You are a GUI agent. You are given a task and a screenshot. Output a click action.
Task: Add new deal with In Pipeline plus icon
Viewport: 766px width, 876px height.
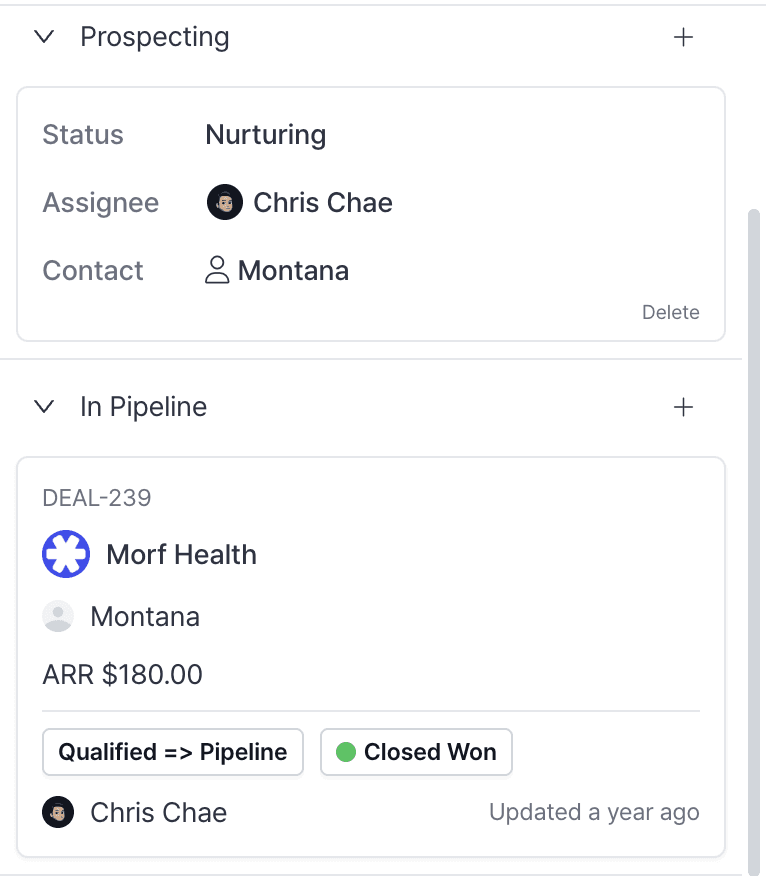pos(683,407)
